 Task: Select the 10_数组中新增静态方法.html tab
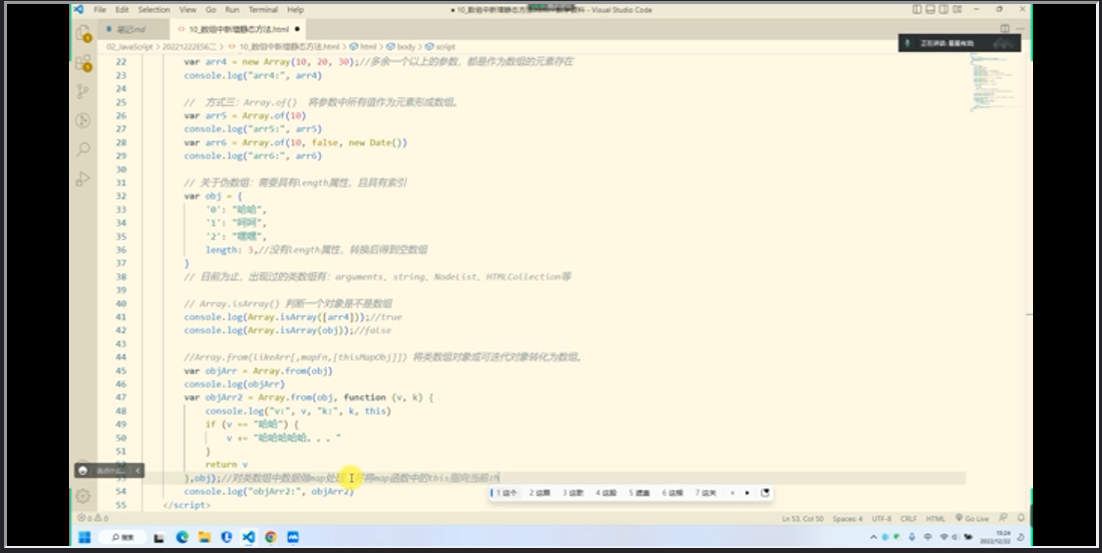[238, 30]
